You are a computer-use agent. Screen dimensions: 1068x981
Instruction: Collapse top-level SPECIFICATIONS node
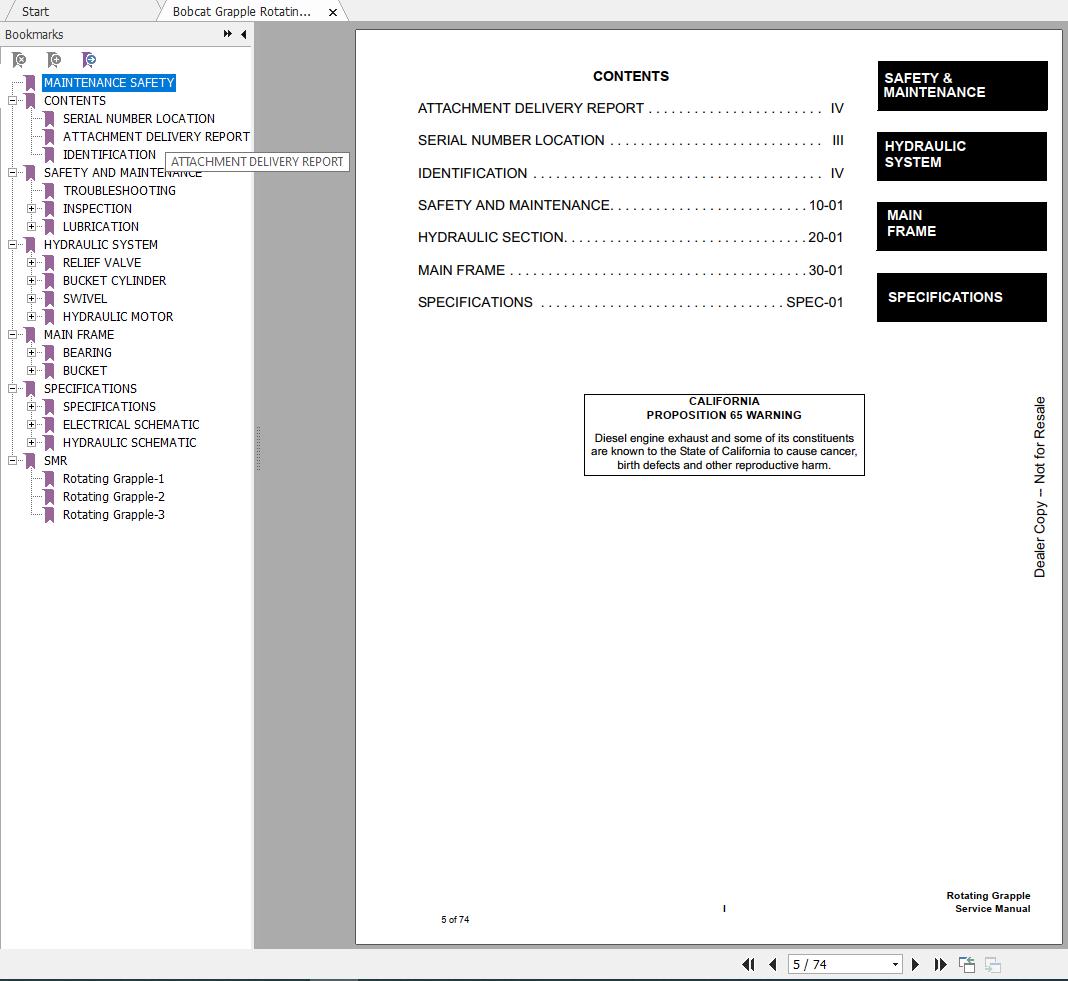click(12, 389)
